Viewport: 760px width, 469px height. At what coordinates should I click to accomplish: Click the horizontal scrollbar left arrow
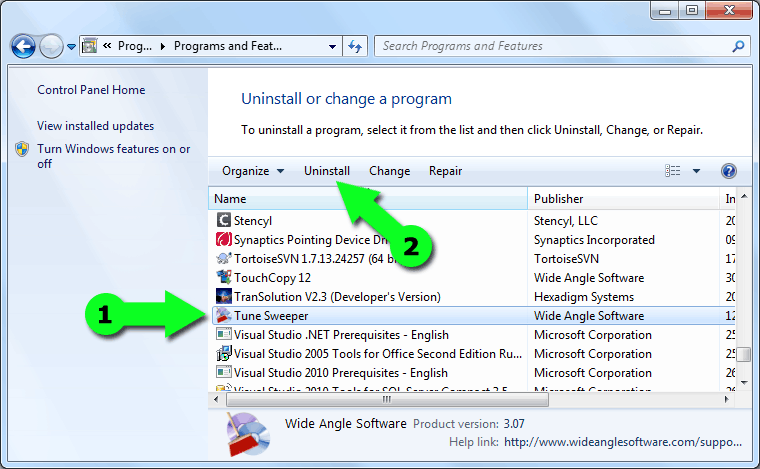[x=216, y=399]
